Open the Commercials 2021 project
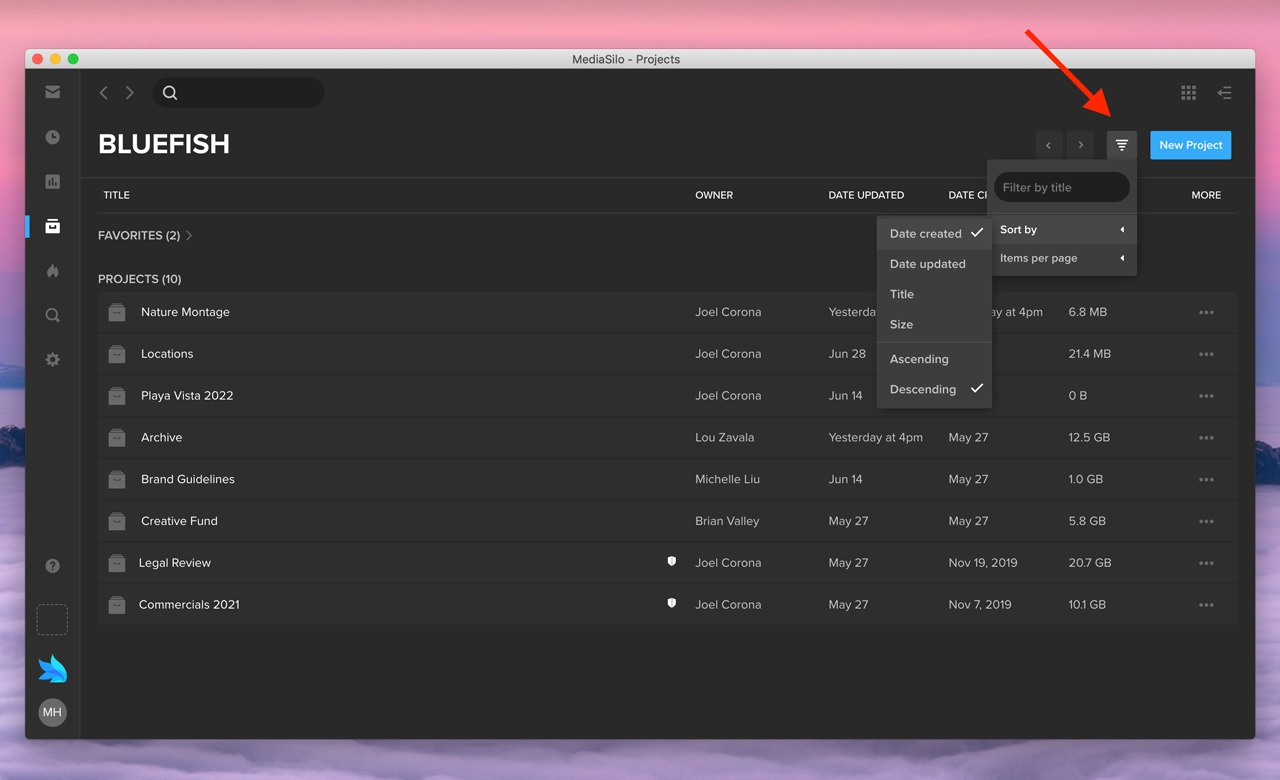The height and width of the screenshot is (780, 1280). coord(189,605)
